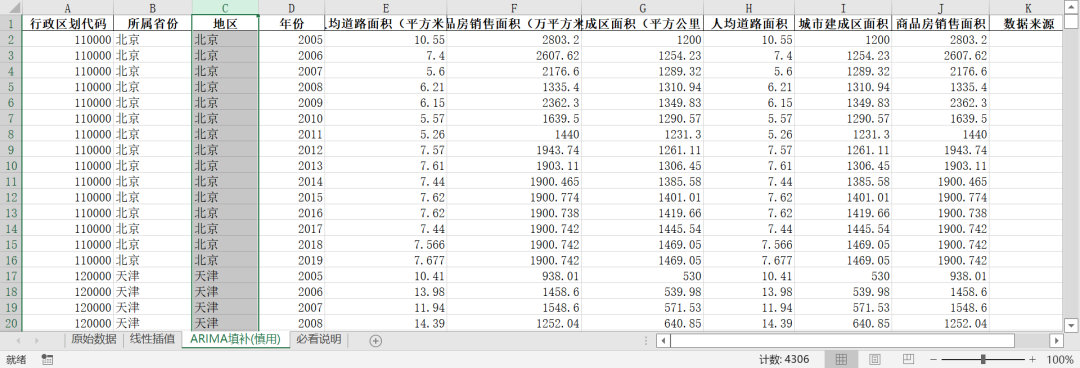The height and width of the screenshot is (368, 1080).
Task: Open the 原始数据 sheet tab
Action: click(x=94, y=339)
